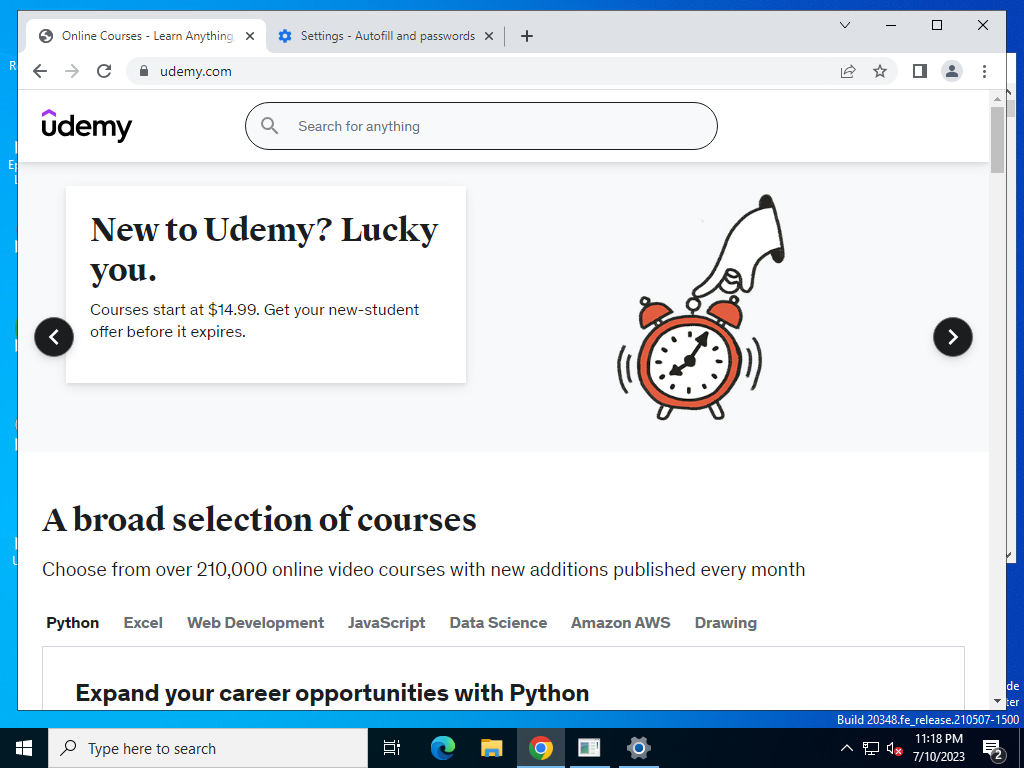
Task: Select the Drawing course tab
Action: 726,623
